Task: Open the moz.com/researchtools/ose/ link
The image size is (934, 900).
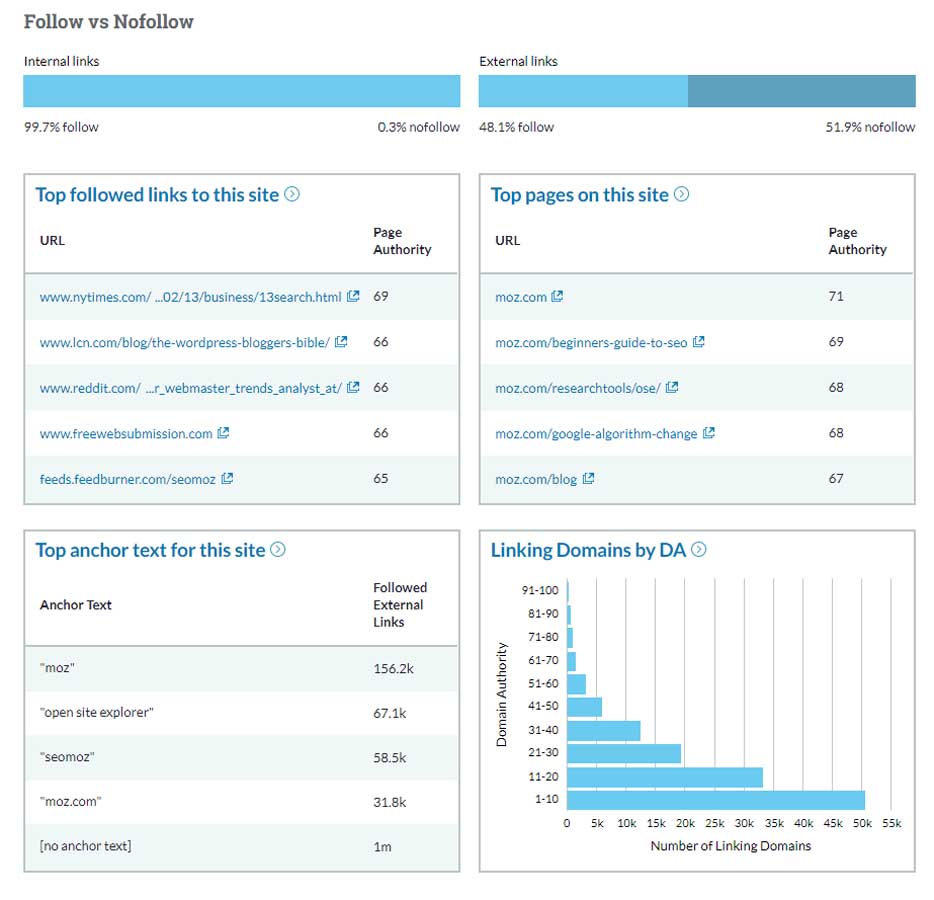Action: [x=578, y=388]
